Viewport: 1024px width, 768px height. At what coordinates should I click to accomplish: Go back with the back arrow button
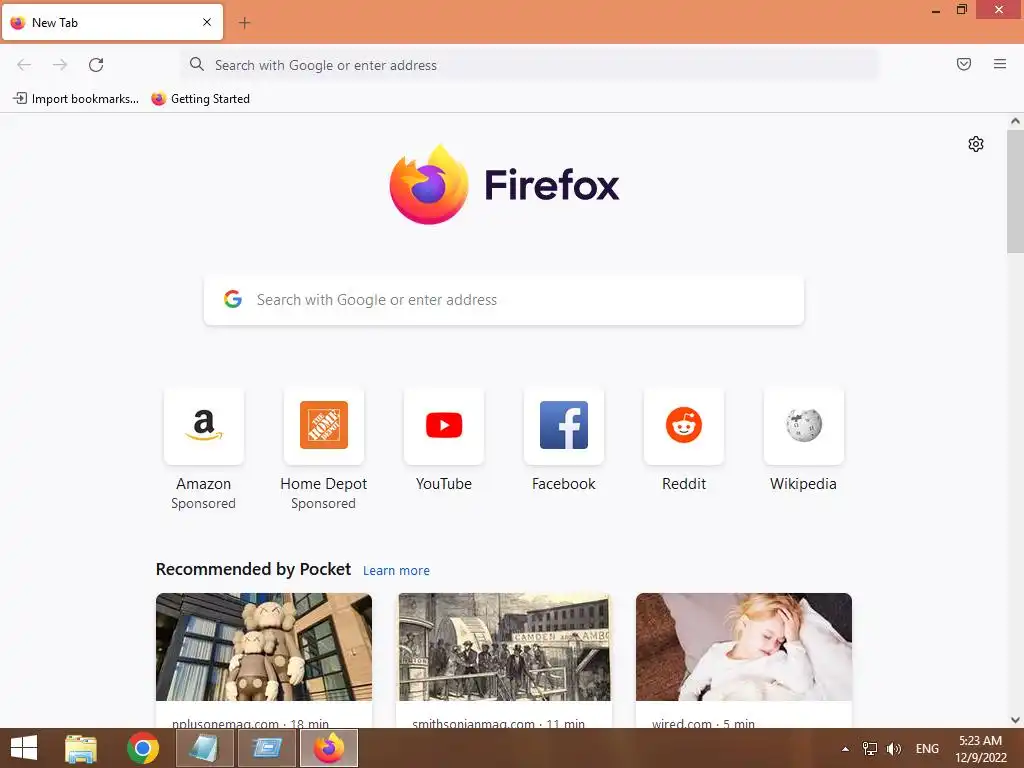(x=24, y=65)
